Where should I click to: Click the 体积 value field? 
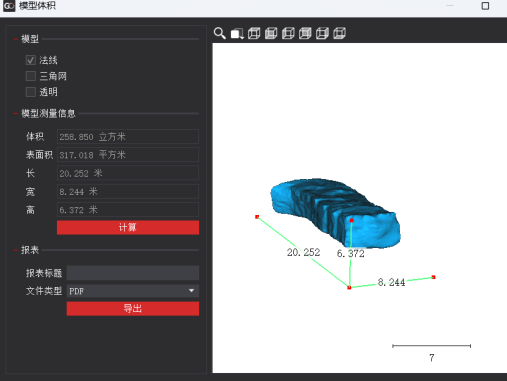tap(128, 137)
